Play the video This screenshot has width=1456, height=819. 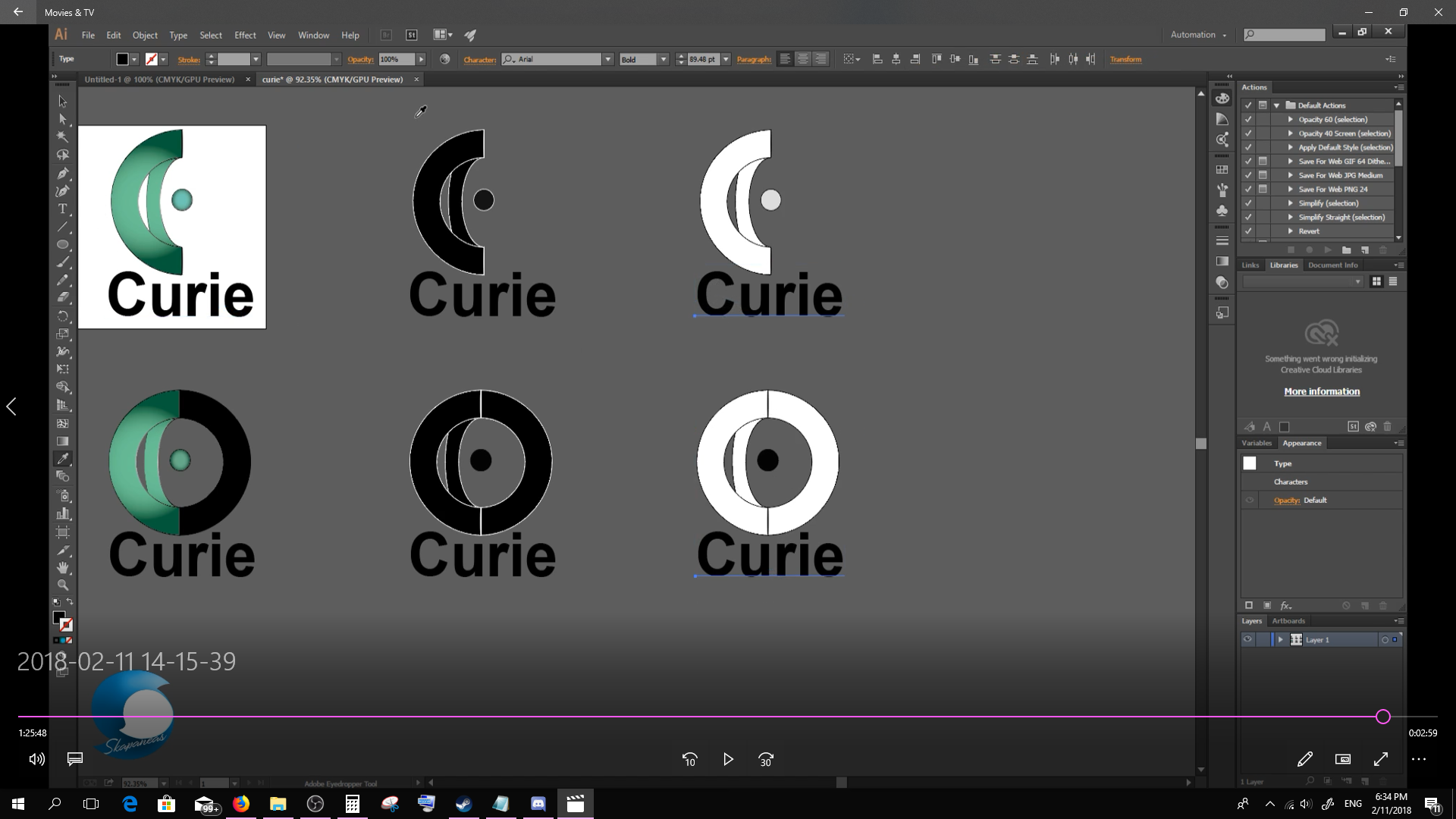coord(728,759)
